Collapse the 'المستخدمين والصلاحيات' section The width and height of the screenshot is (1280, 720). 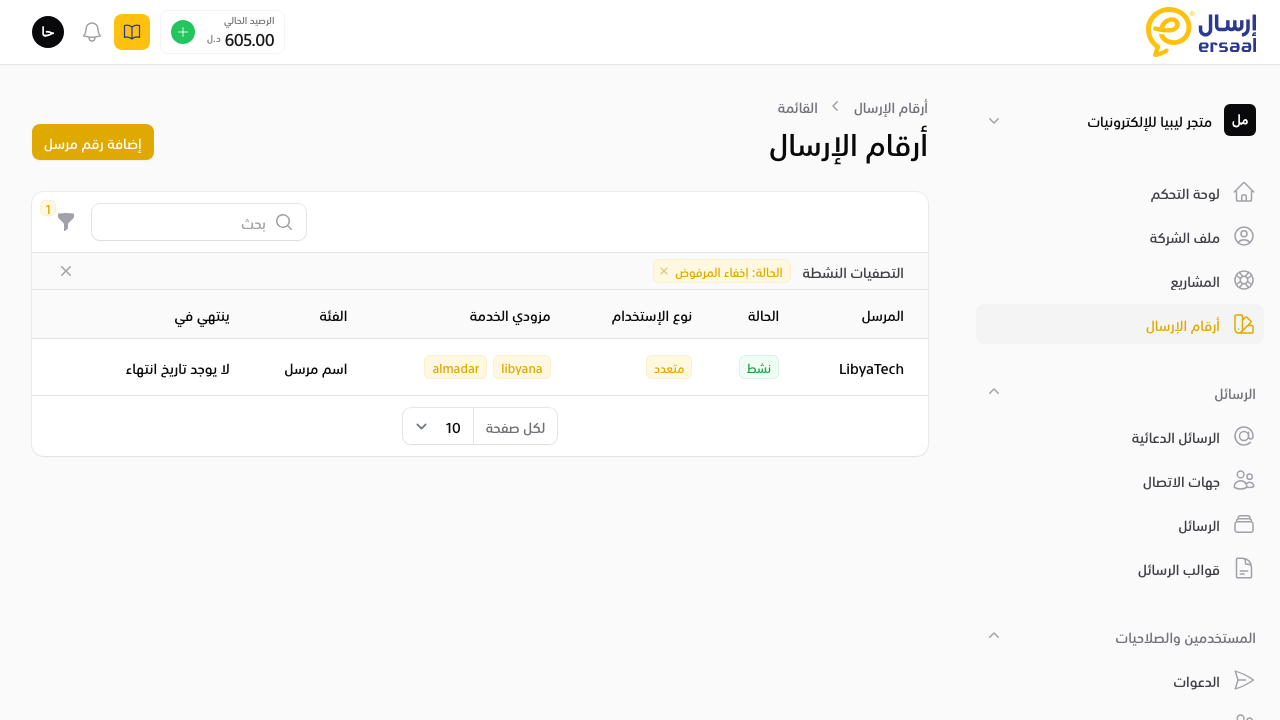[x=994, y=635]
